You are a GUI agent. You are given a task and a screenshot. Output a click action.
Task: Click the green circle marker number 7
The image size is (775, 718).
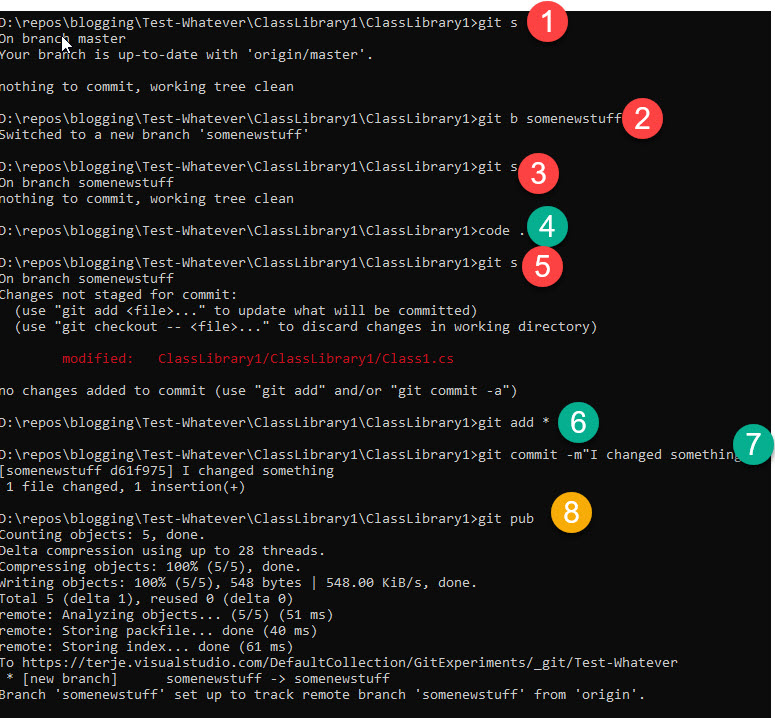click(x=752, y=443)
